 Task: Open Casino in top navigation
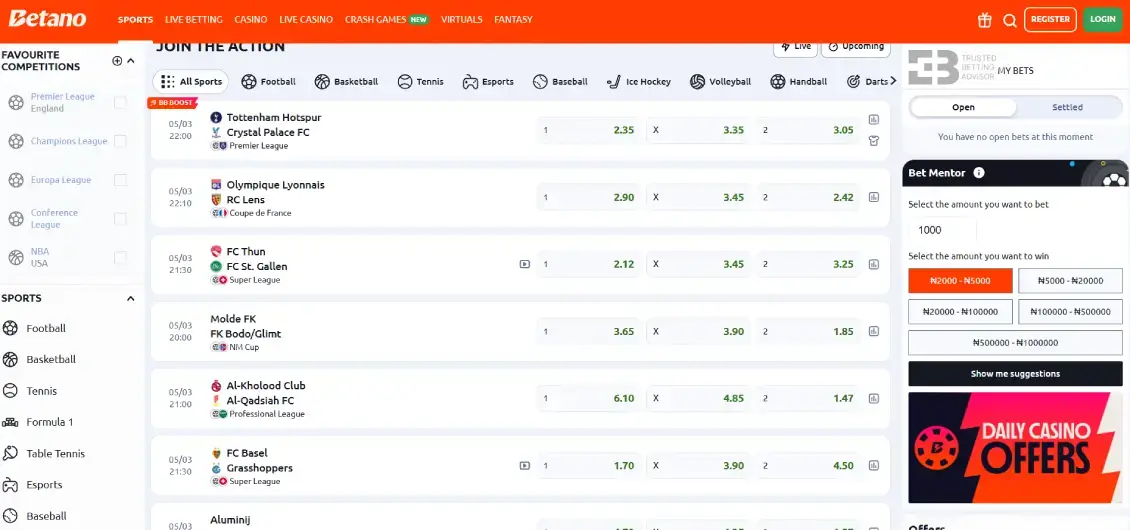tap(251, 19)
